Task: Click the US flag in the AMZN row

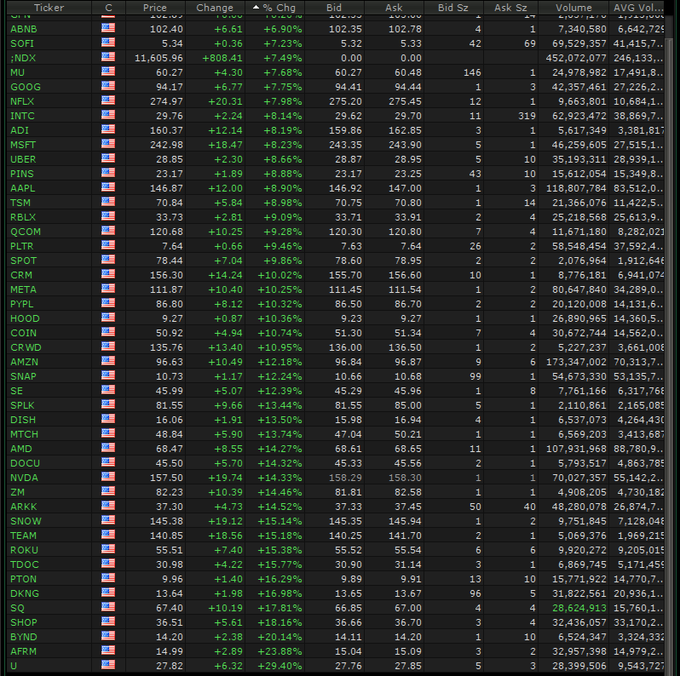Action: pyautogui.click(x=108, y=362)
